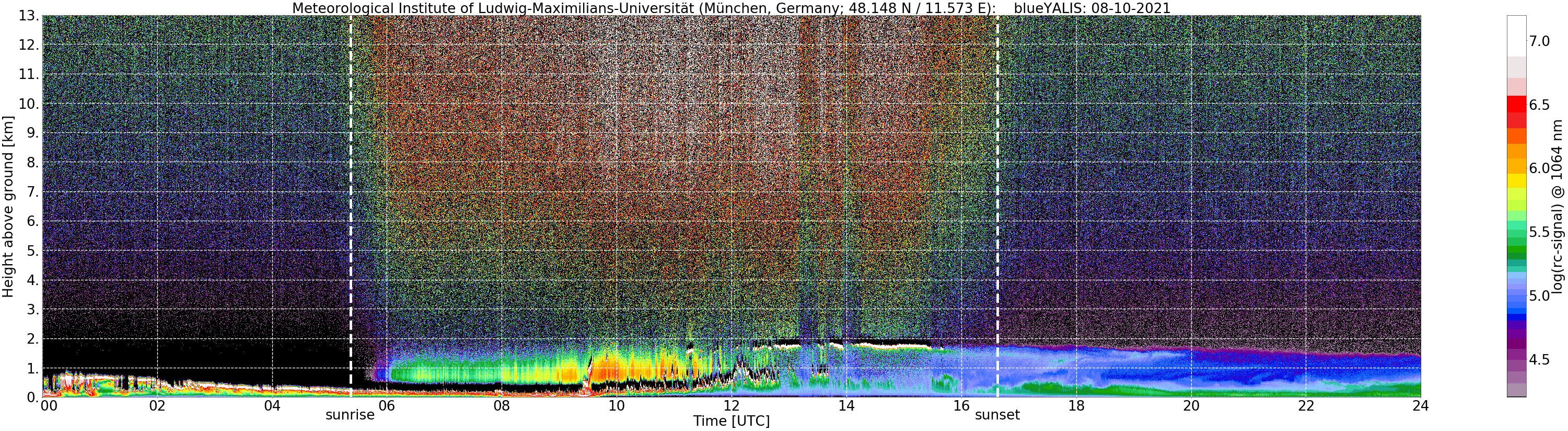Click the white dashed sunrise line
Image resolution: width=1568 pixels, height=431 pixels.
click(351, 206)
